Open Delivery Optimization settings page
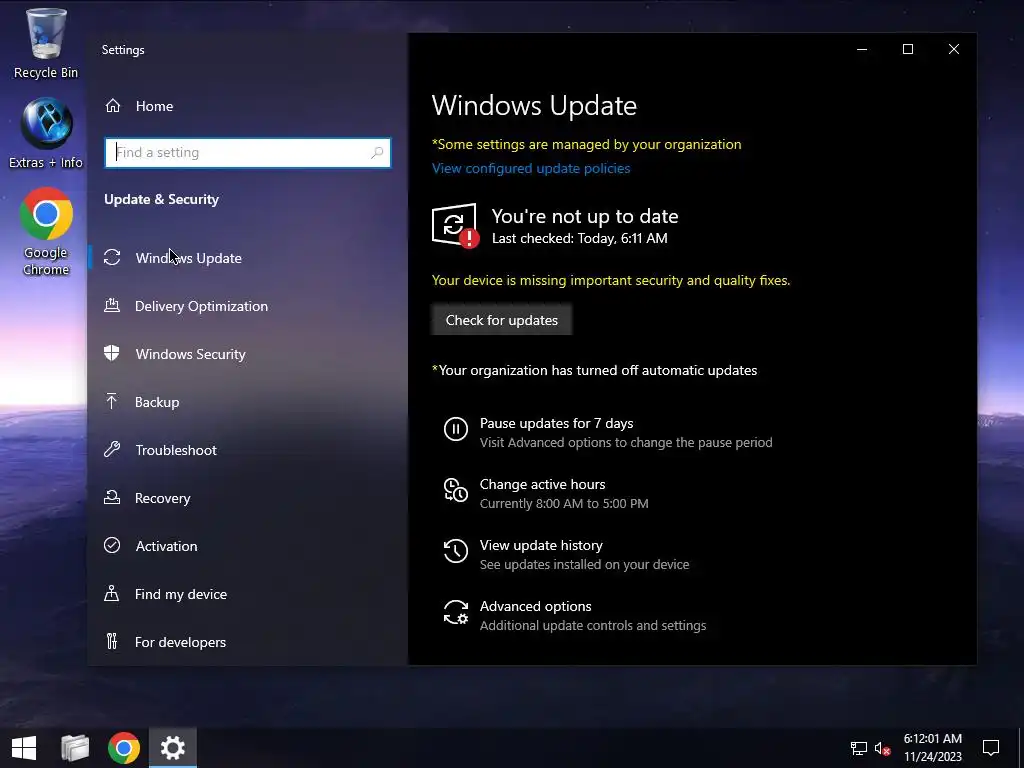1024x768 pixels. pos(248,306)
